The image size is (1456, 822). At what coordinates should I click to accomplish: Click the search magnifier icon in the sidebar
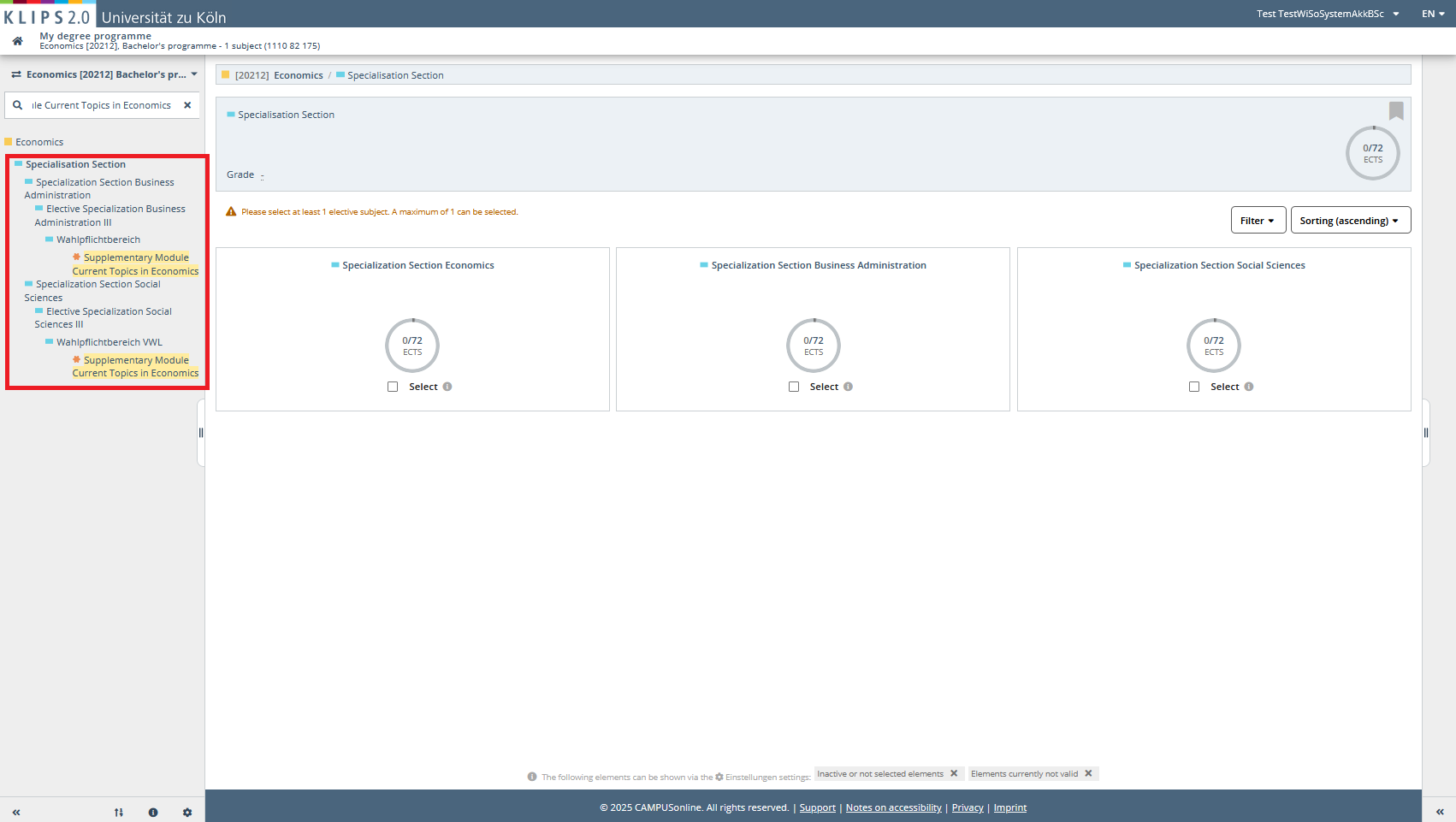click(17, 105)
